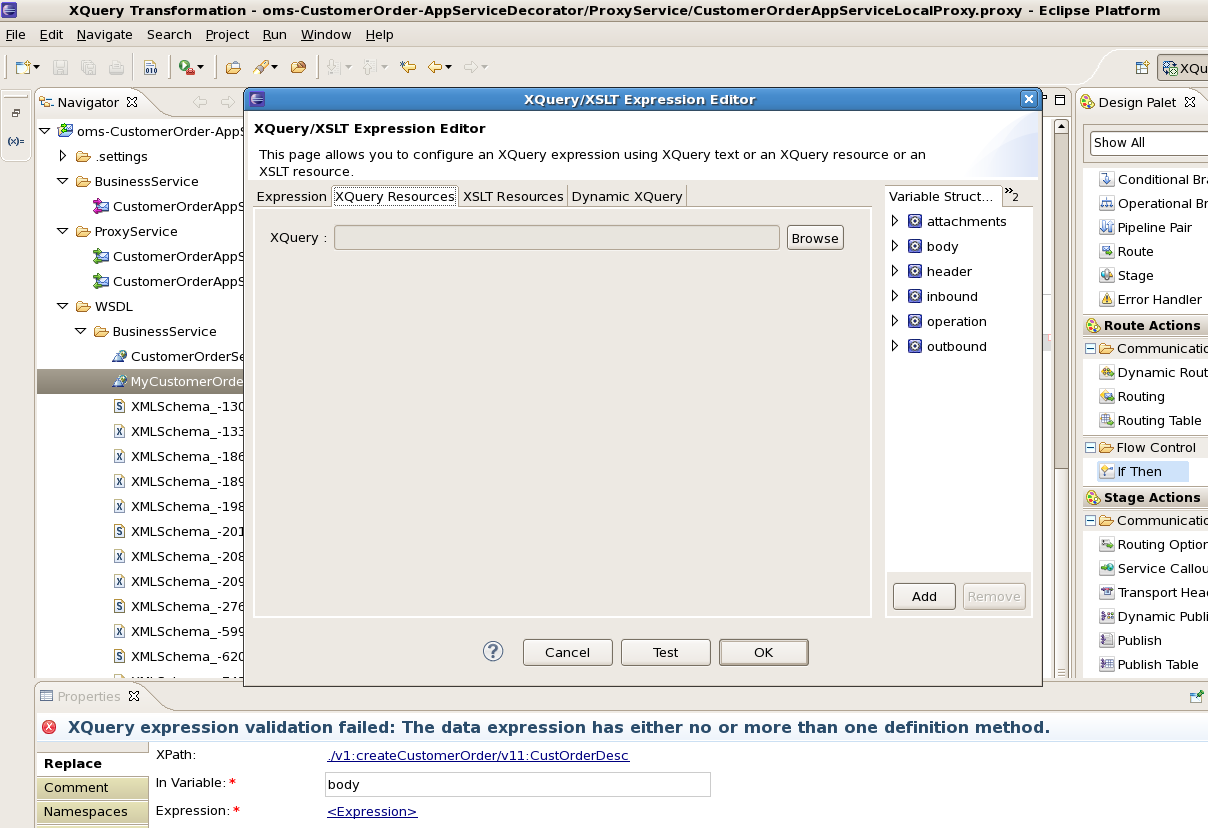Click the XQuery resource path field
Screen dimensions: 1208x828
[556, 237]
